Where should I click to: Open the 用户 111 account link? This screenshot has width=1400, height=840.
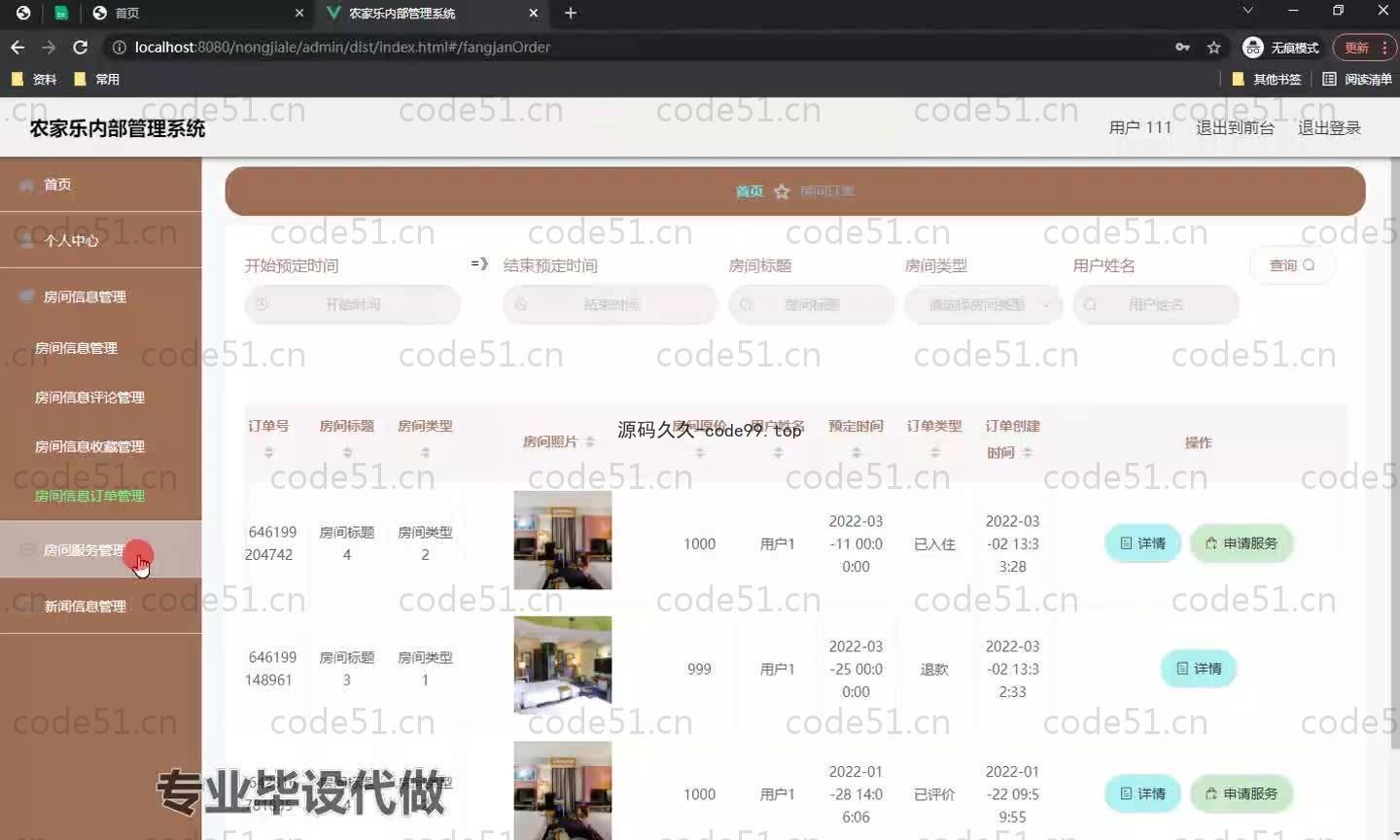[1140, 127]
